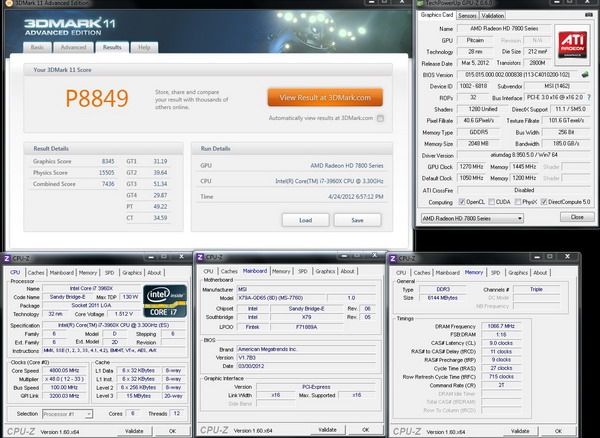Viewport: 600px width, 438px height.
Task: Open Graphics tab in the CPU-Z Mainboard window
Action: pyautogui.click(x=325, y=271)
